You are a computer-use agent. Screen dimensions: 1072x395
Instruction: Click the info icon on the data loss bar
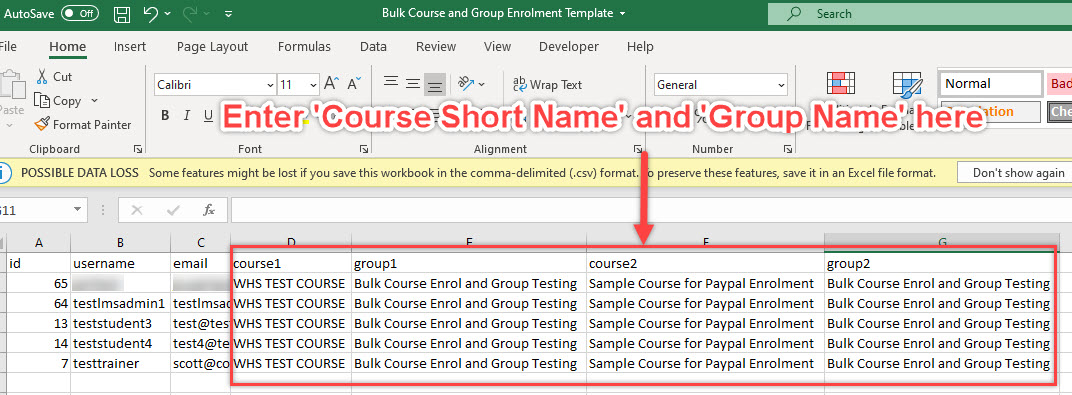(x=5, y=172)
